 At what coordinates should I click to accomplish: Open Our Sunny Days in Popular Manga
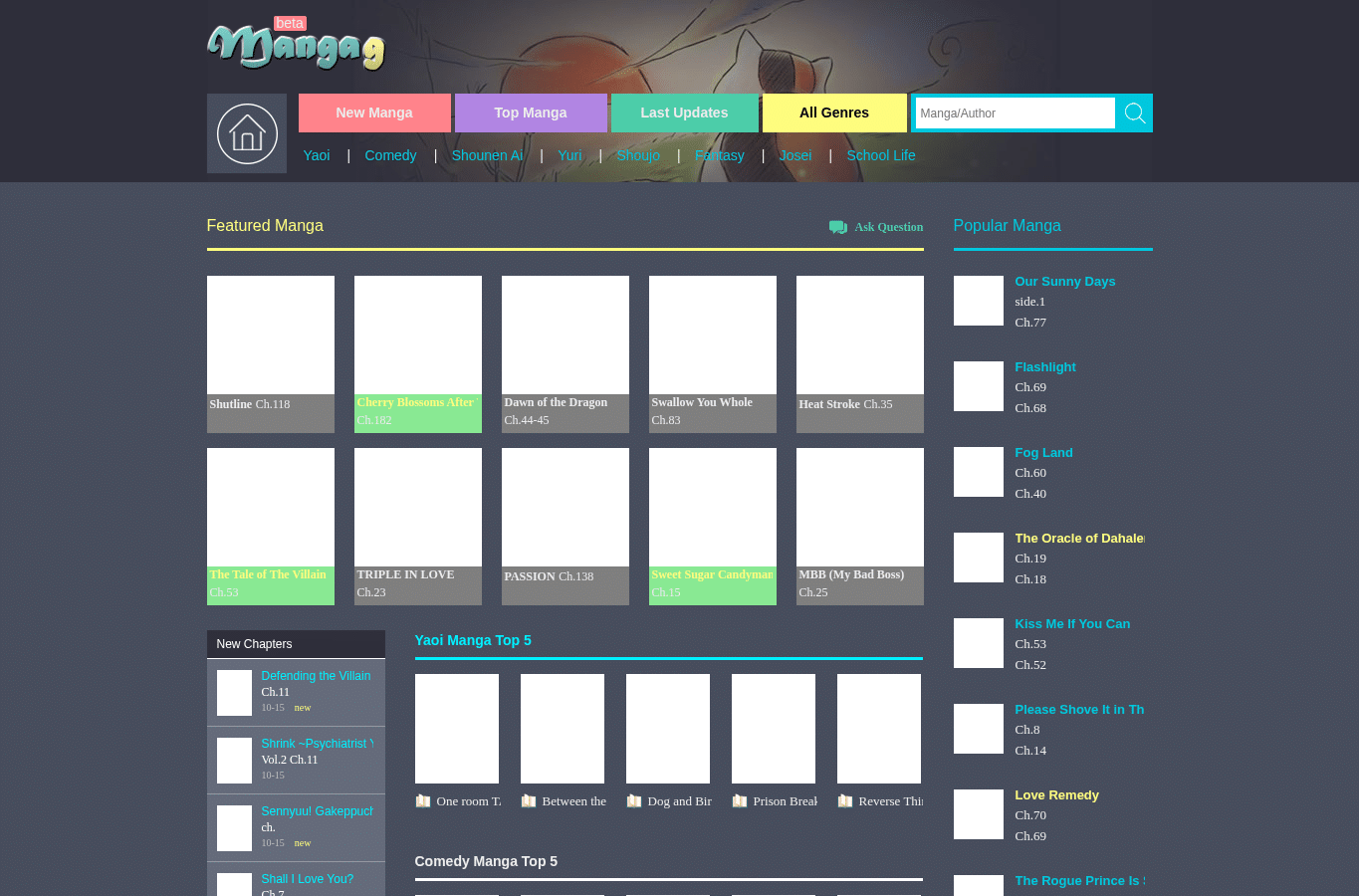pos(1065,282)
